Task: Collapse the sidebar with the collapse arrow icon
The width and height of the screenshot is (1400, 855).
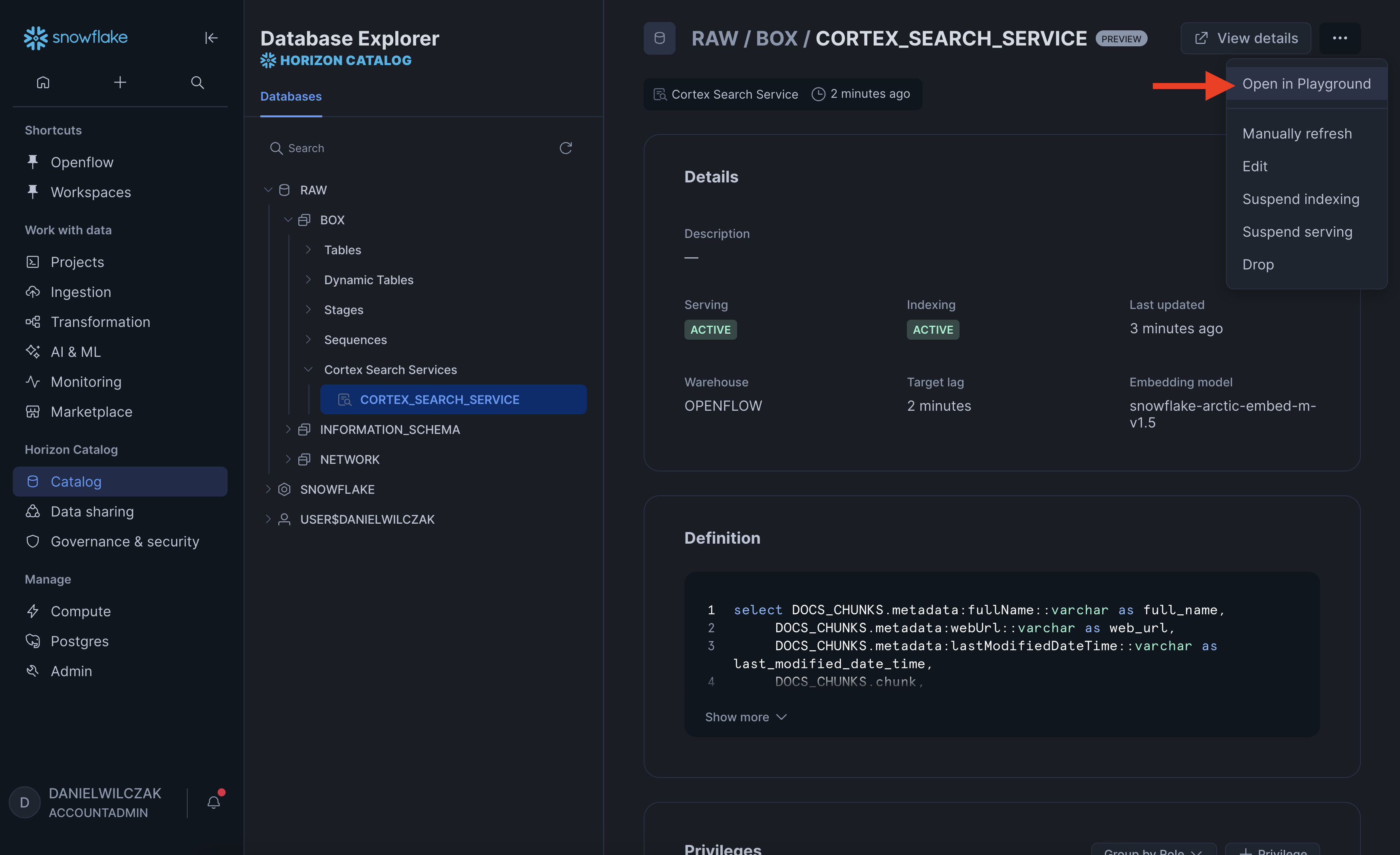Action: coord(211,38)
